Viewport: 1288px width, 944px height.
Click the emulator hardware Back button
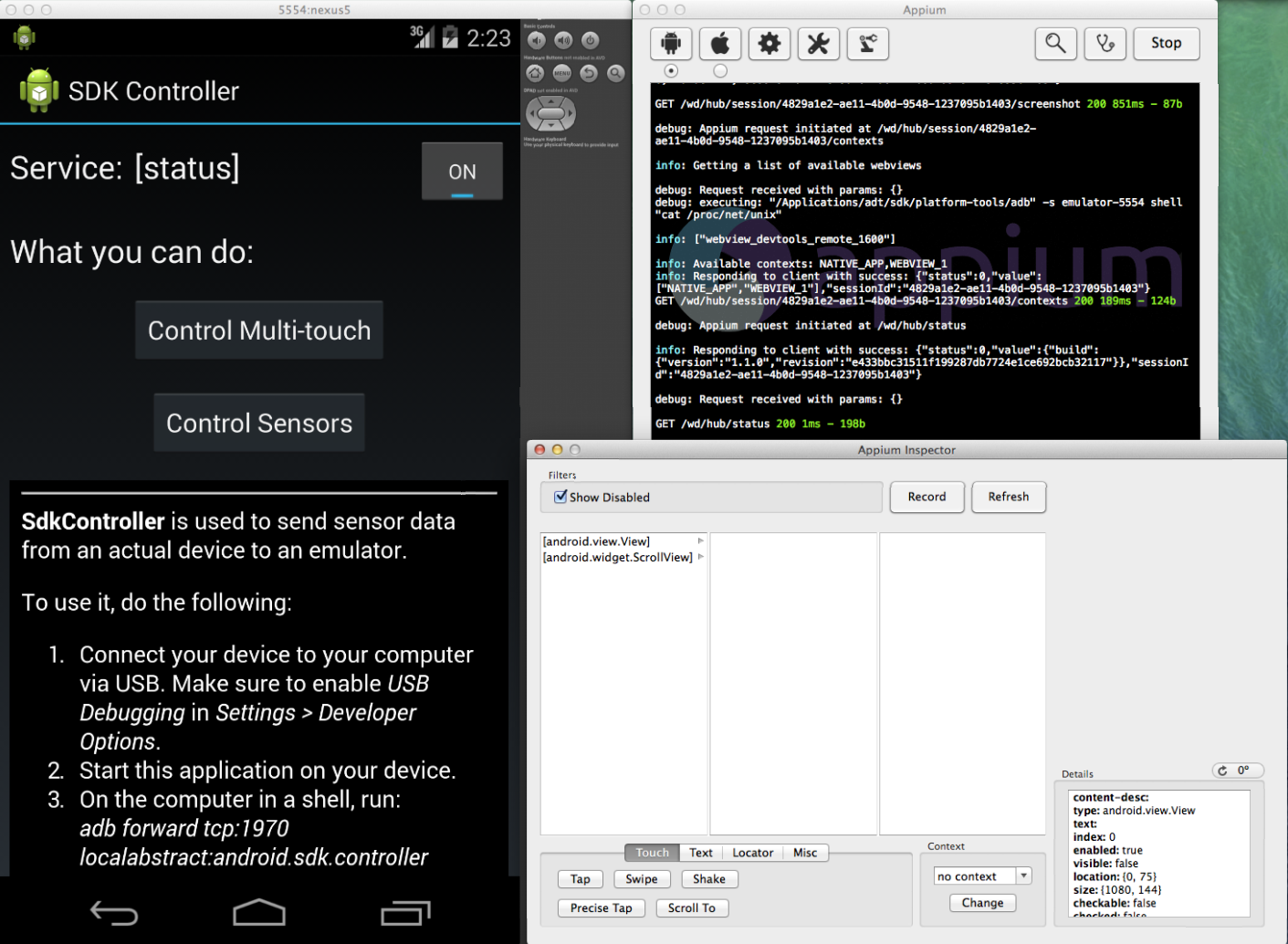[589, 73]
